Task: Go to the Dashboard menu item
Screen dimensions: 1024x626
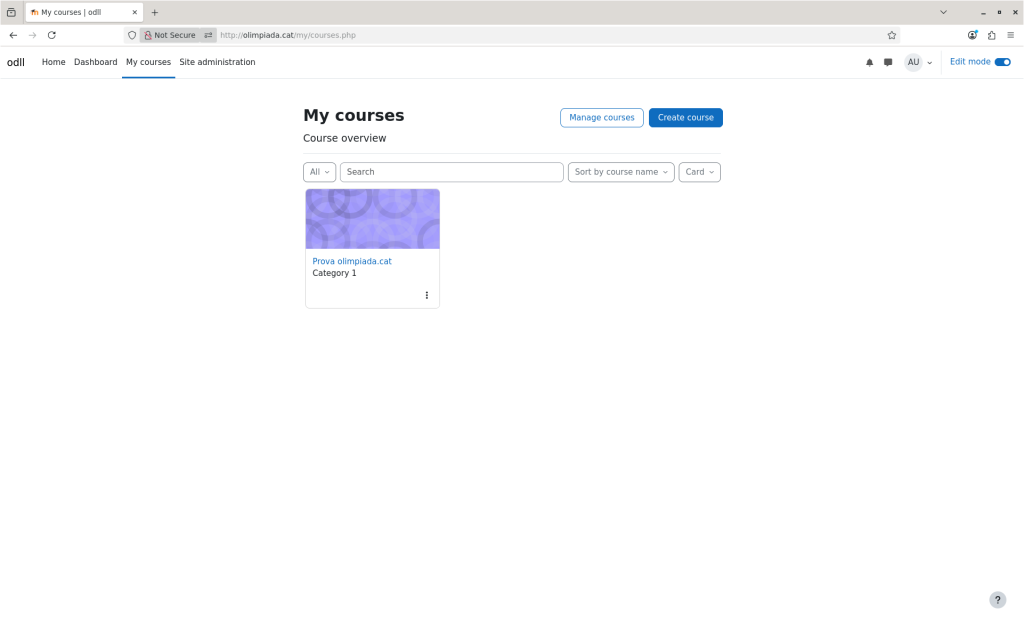Action: pyautogui.click(x=95, y=62)
